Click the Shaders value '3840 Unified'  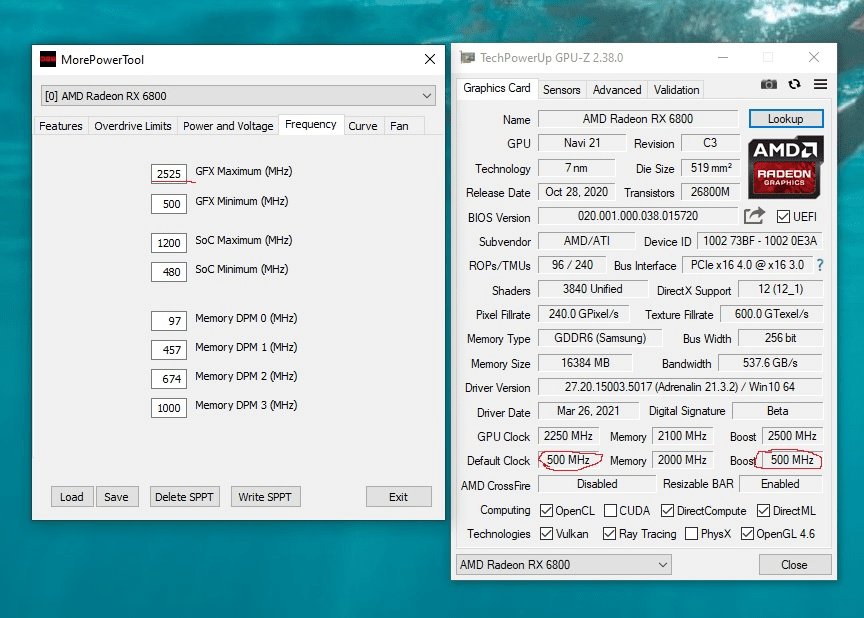592,289
